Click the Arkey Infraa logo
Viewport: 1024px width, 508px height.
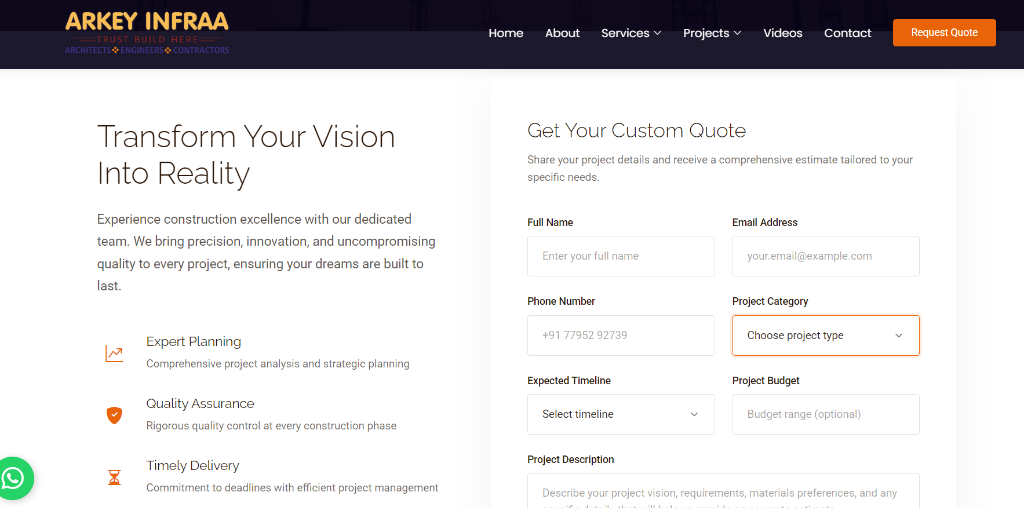147,33
